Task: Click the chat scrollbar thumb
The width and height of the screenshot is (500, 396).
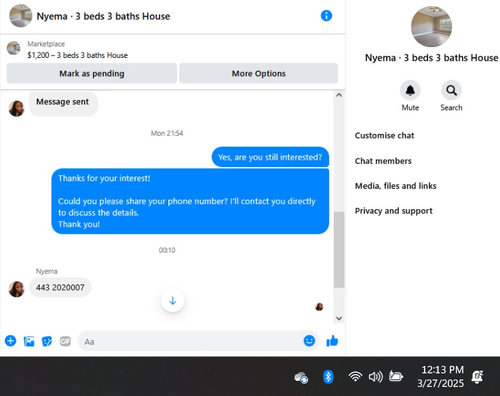Action: pos(339,249)
